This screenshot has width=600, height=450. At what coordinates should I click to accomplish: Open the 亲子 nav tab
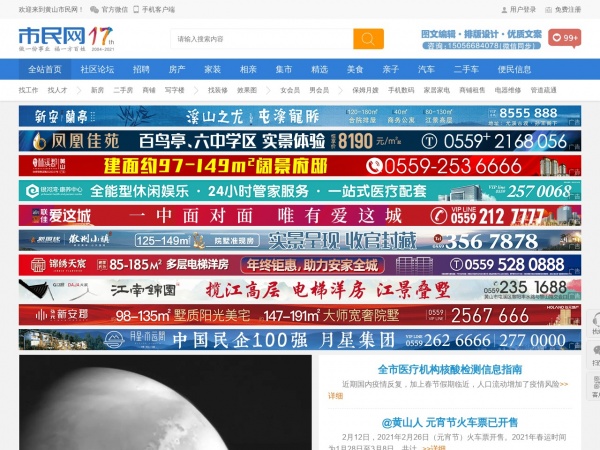click(x=390, y=69)
